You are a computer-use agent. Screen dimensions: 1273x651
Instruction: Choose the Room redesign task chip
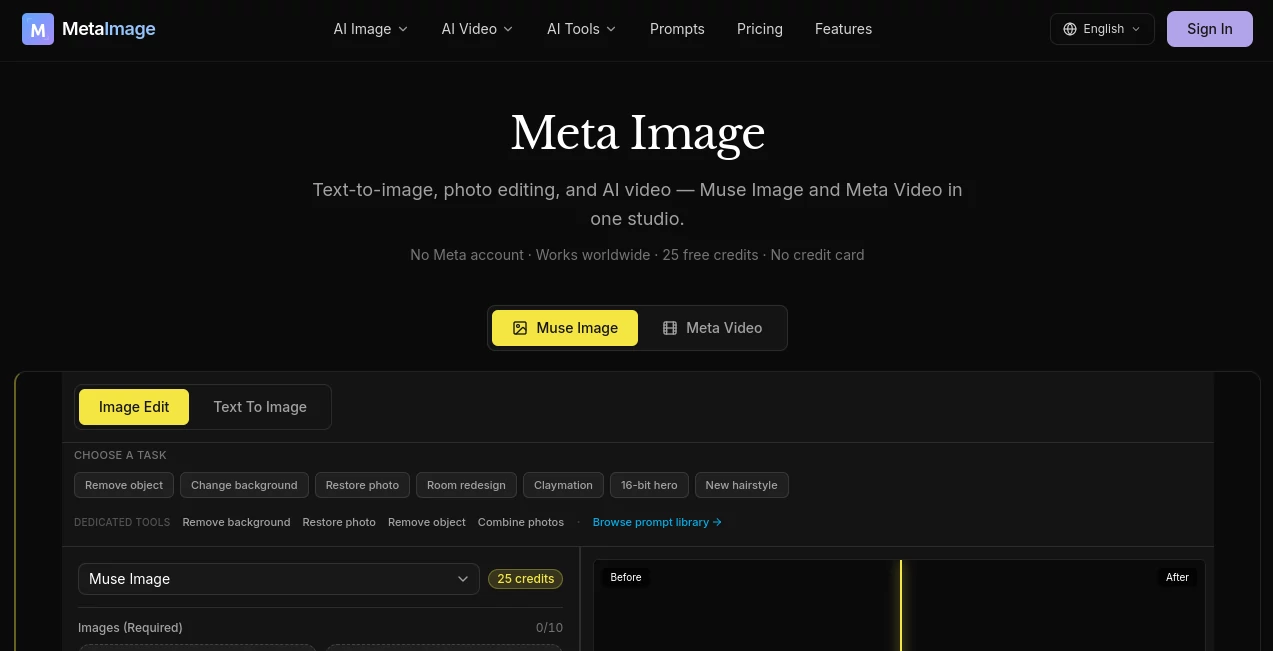coord(466,485)
